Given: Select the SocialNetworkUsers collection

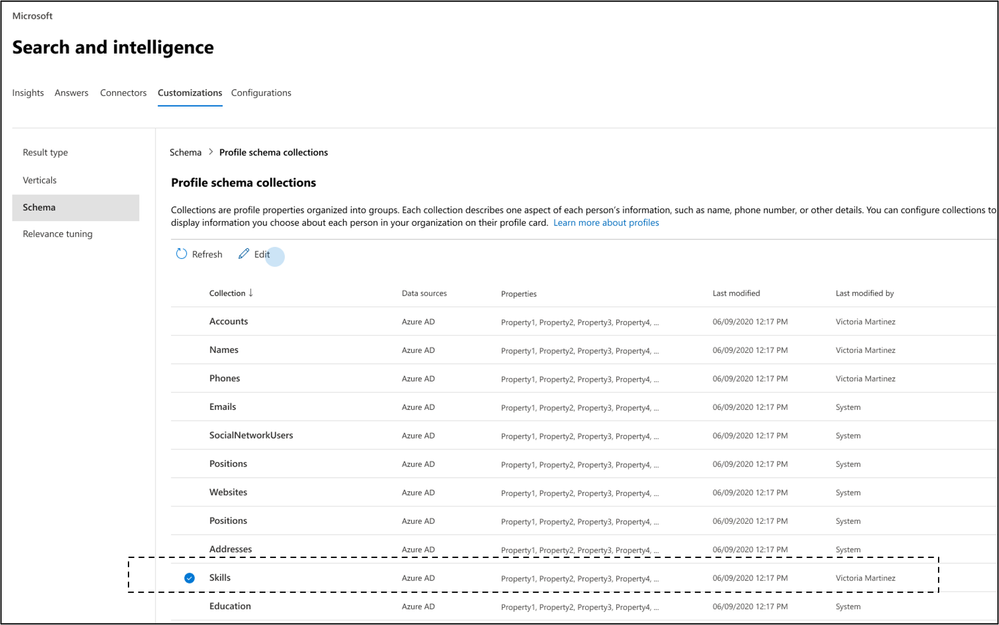Looking at the screenshot, I should [x=251, y=436].
